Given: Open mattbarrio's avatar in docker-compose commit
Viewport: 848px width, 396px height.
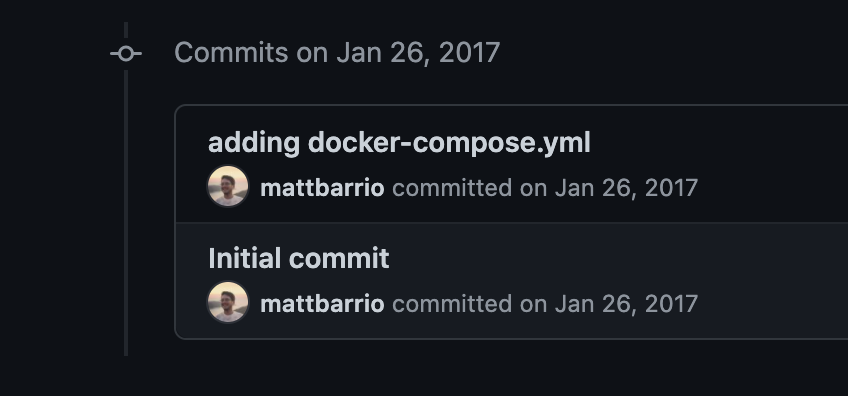Looking at the screenshot, I should pos(228,186).
